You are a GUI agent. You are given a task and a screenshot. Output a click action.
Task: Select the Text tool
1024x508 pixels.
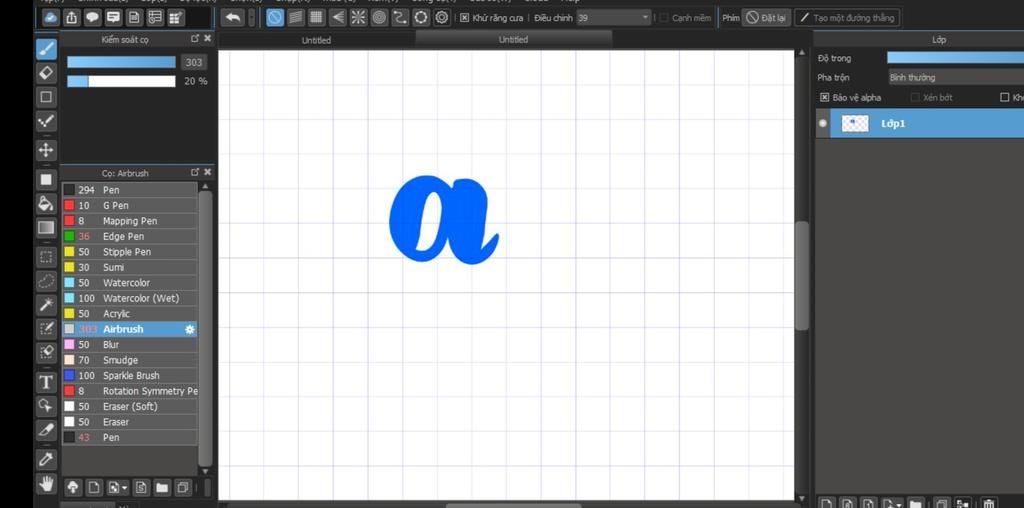click(46, 382)
